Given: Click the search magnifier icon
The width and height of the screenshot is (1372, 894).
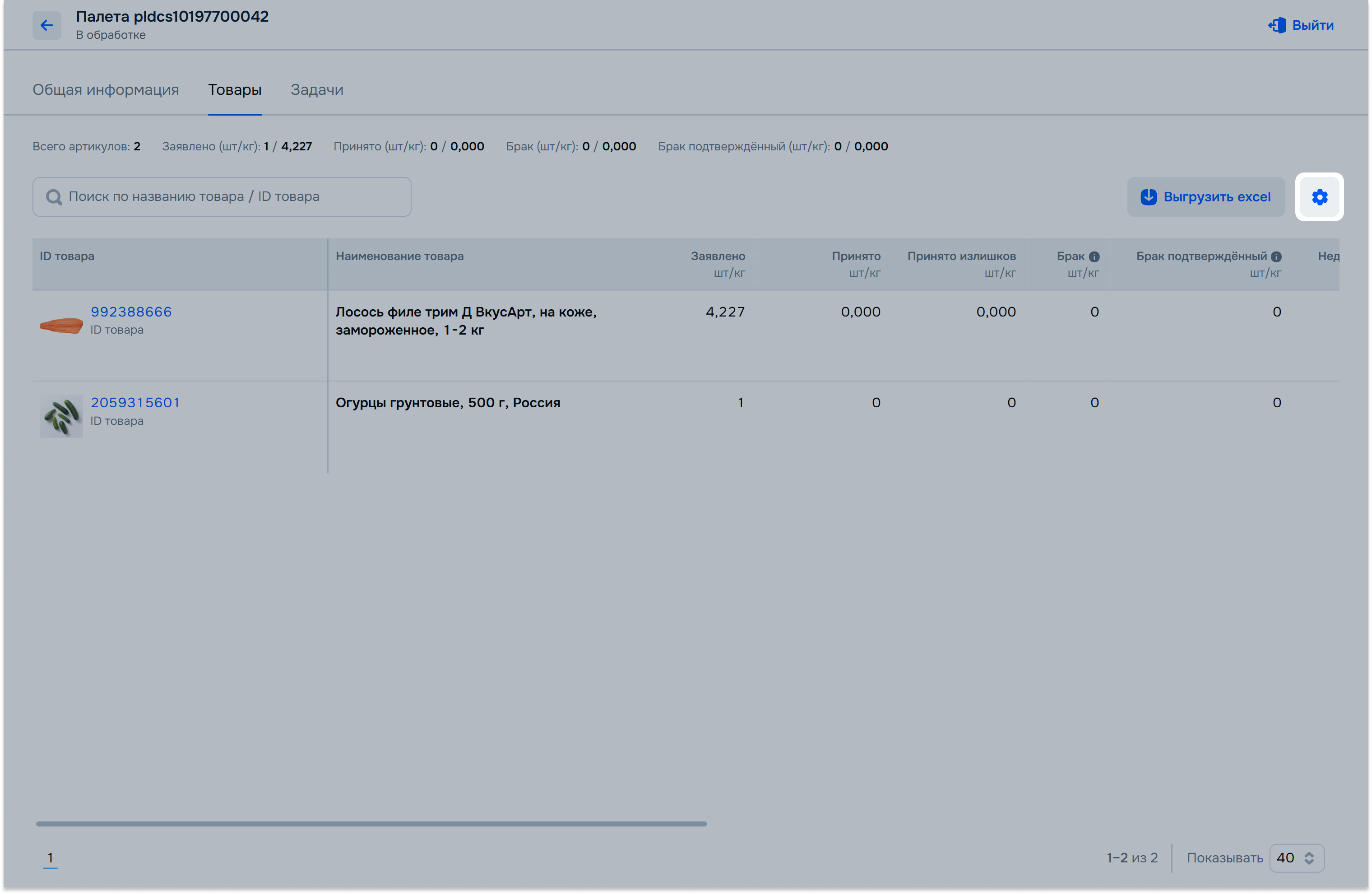Looking at the screenshot, I should [x=54, y=197].
